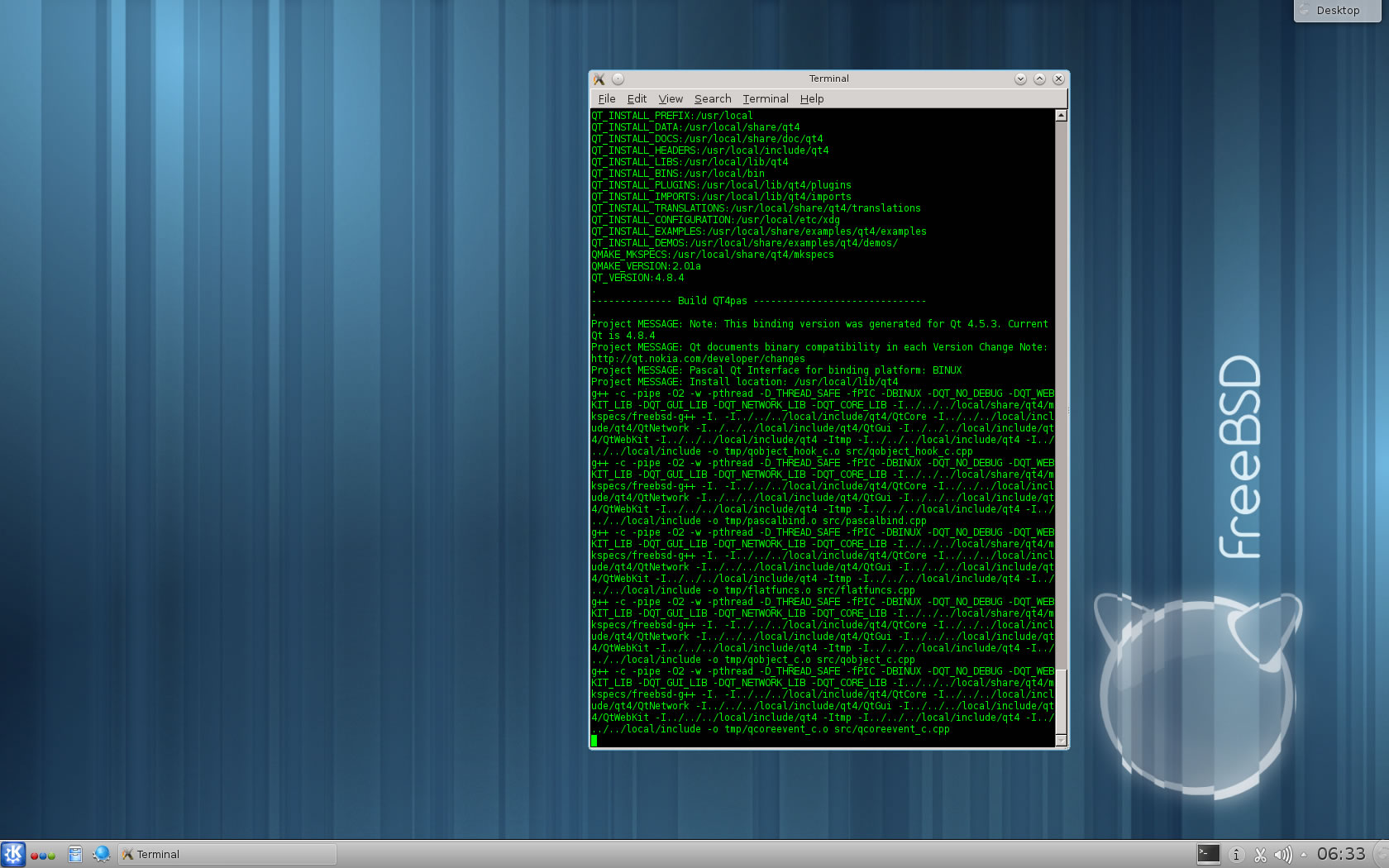Open the Search menu

pyautogui.click(x=713, y=98)
